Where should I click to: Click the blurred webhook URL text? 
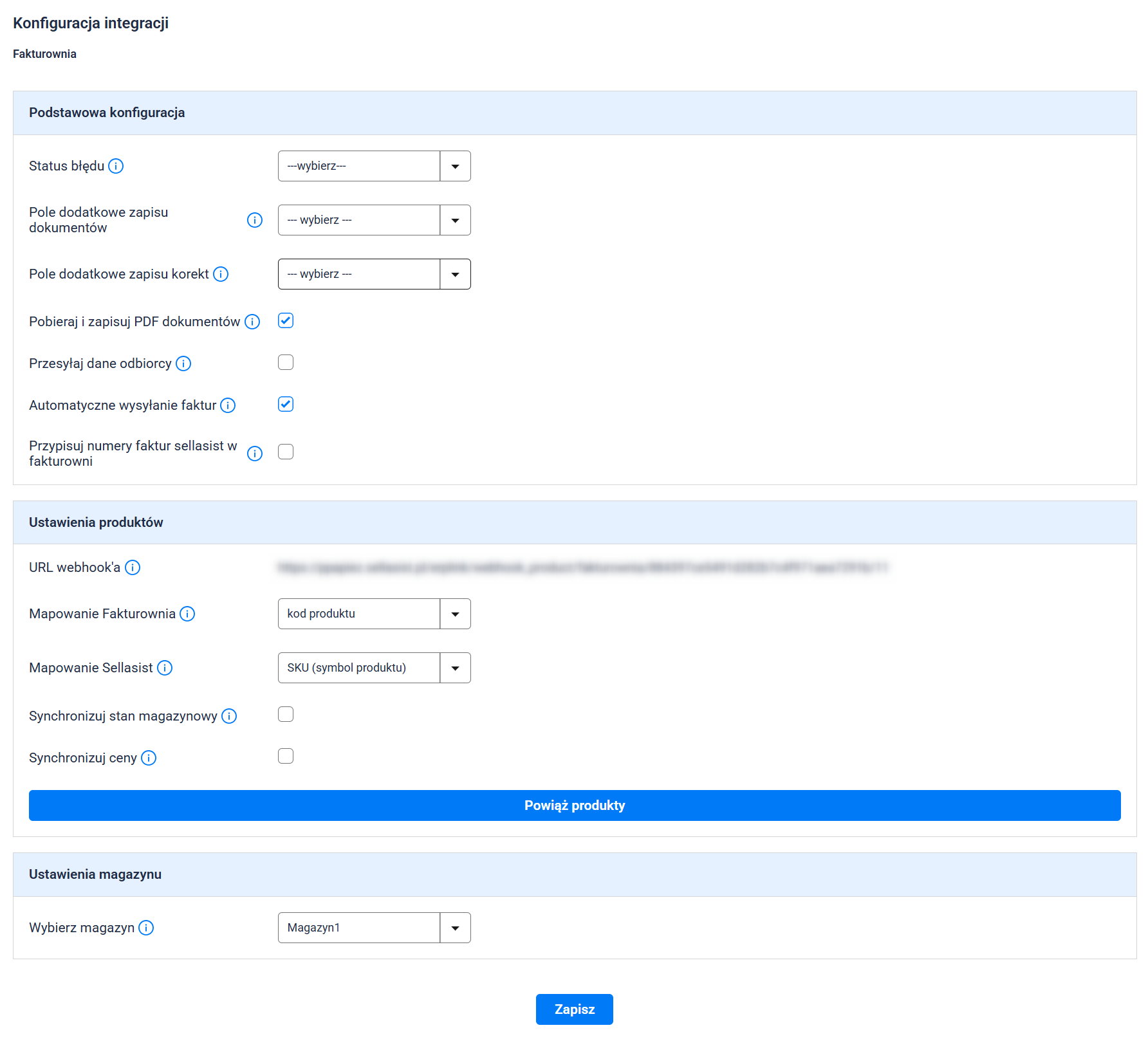coord(582,567)
